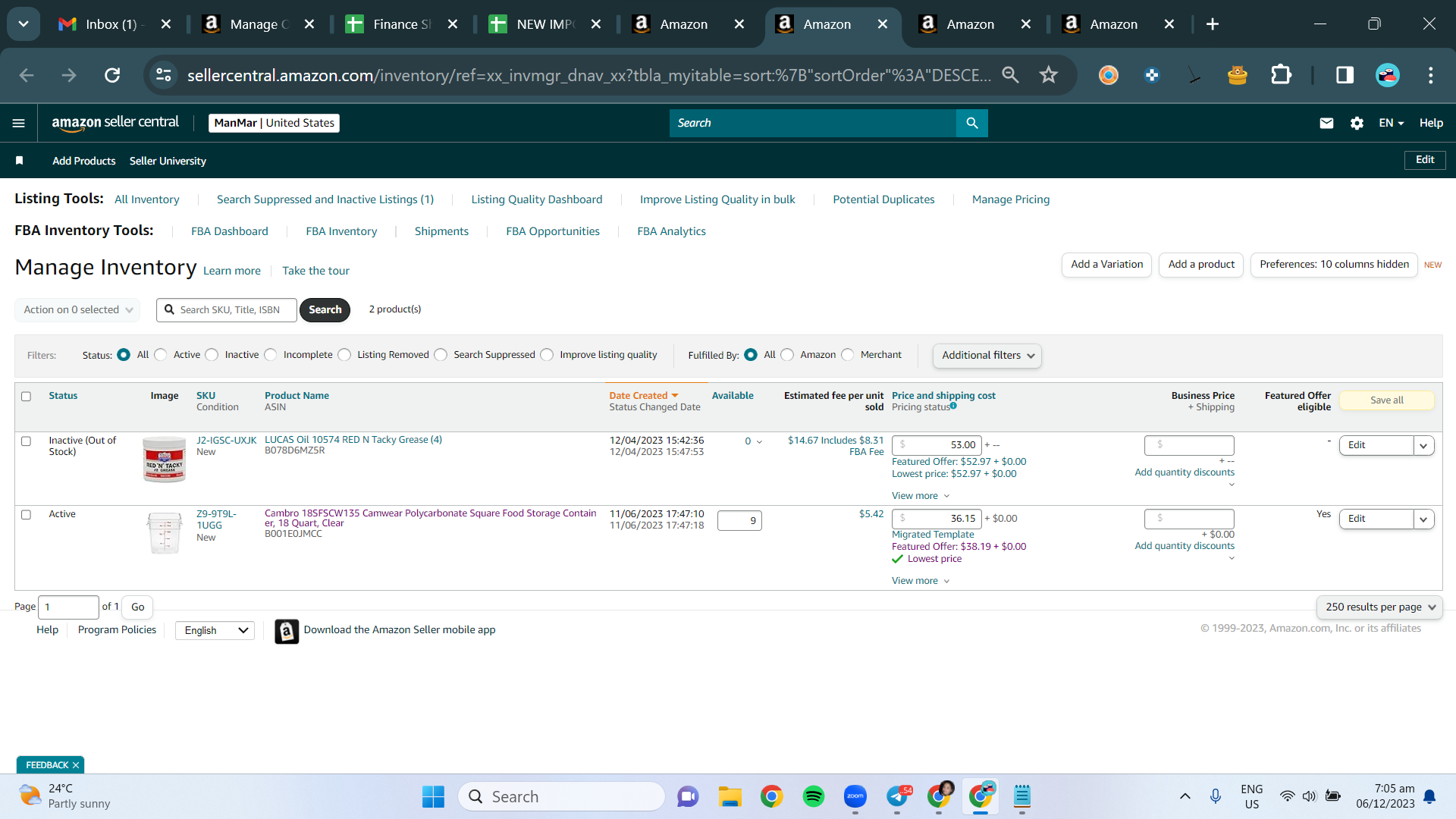Viewport: 1456px width, 819px height.
Task: Click the bookmark flag icon
Action: [x=20, y=161]
